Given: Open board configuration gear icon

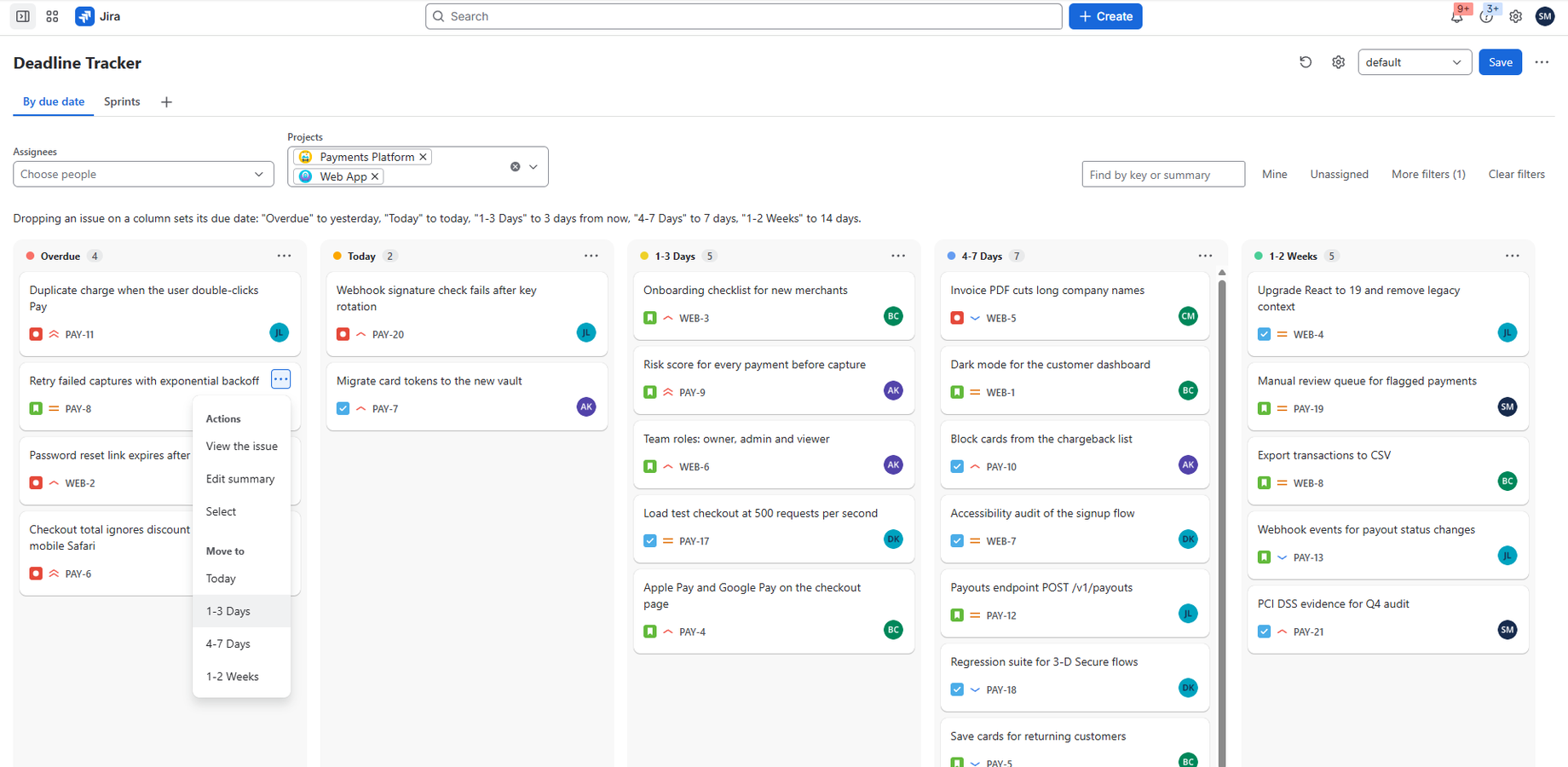Looking at the screenshot, I should [1338, 62].
